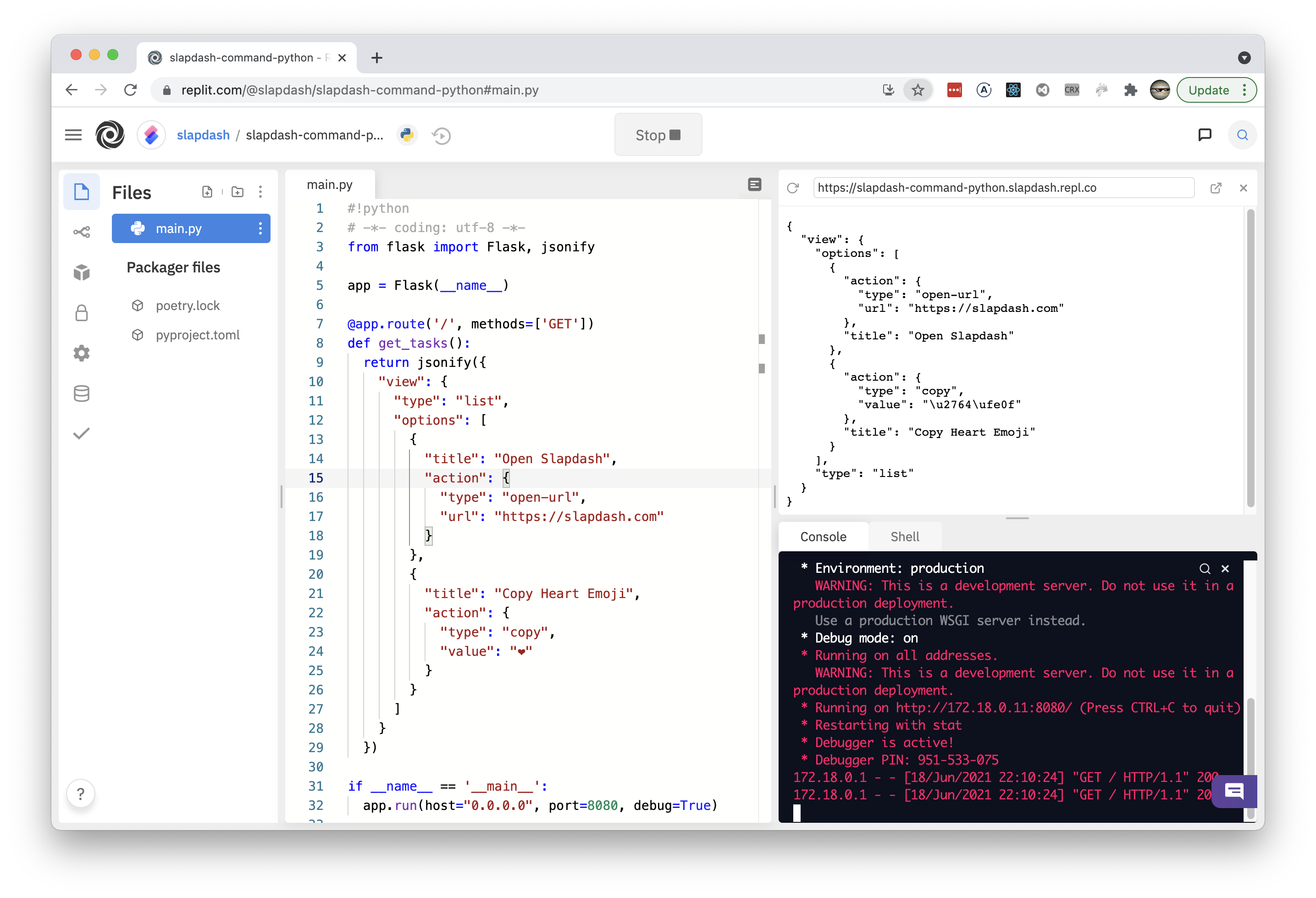
Task: Open poetry.lock file
Action: [x=188, y=306]
